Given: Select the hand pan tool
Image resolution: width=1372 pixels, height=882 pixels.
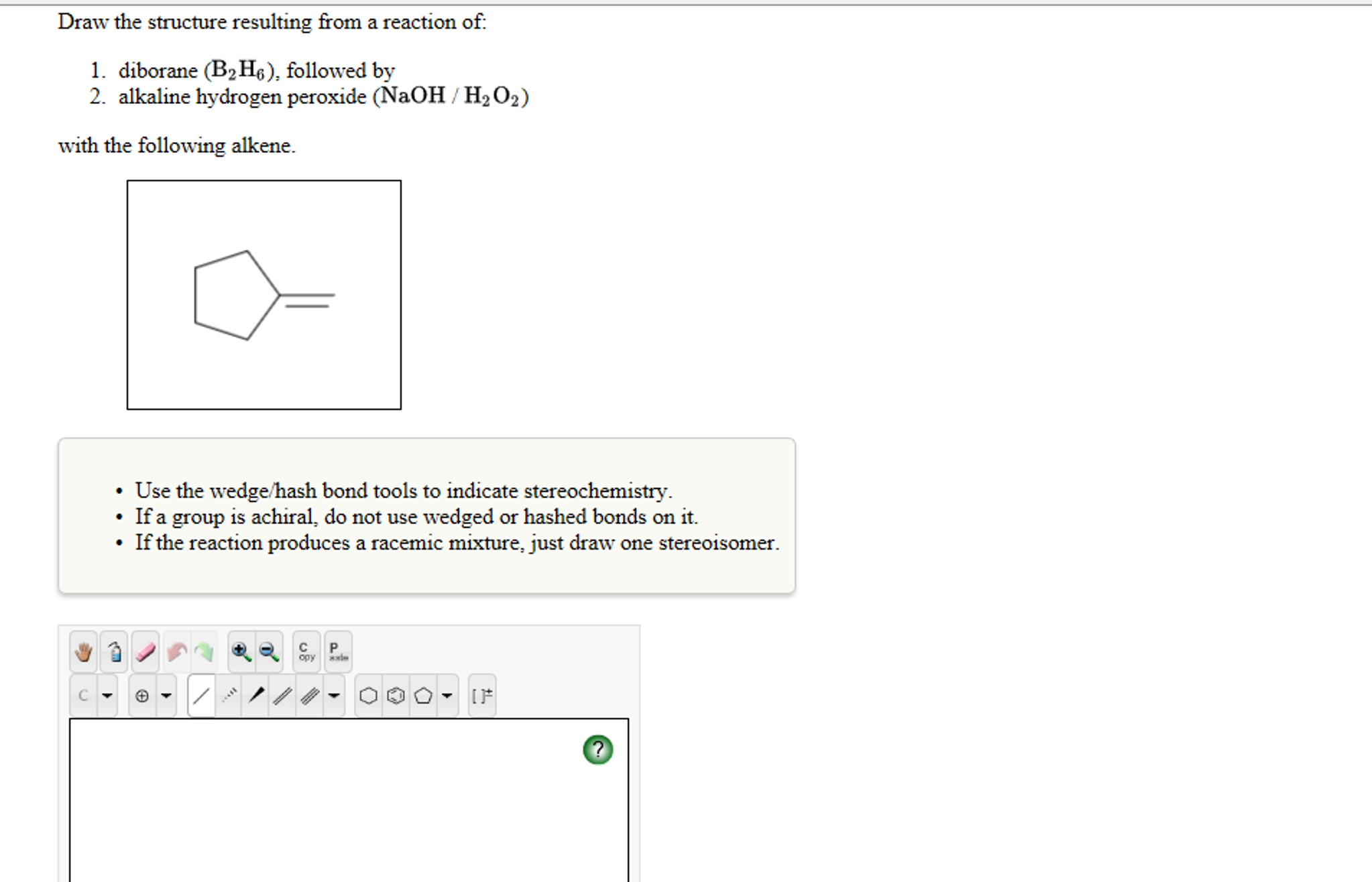Looking at the screenshot, I should 84,651.
